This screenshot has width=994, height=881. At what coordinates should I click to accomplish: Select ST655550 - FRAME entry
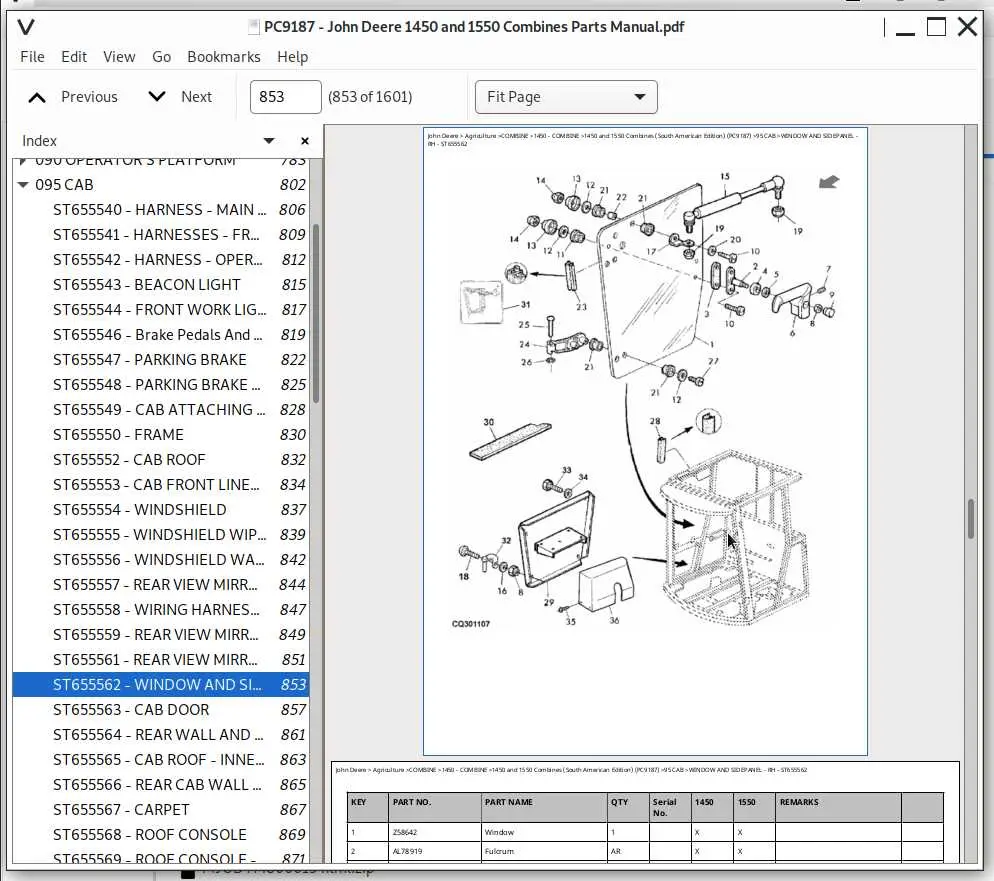coord(161,435)
